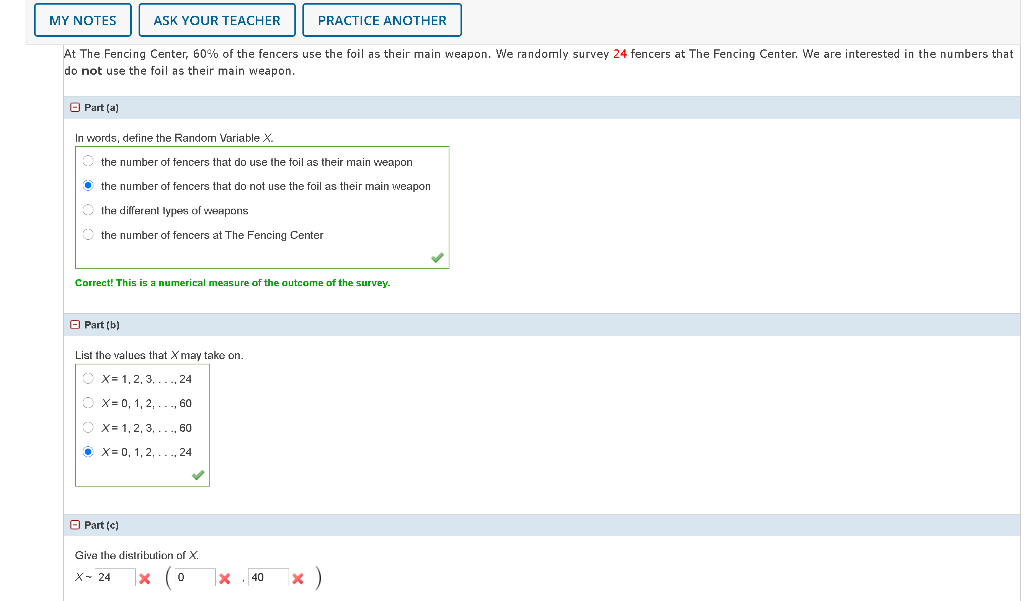
Task: Collapse the Part (a) section
Action: [x=75, y=108]
